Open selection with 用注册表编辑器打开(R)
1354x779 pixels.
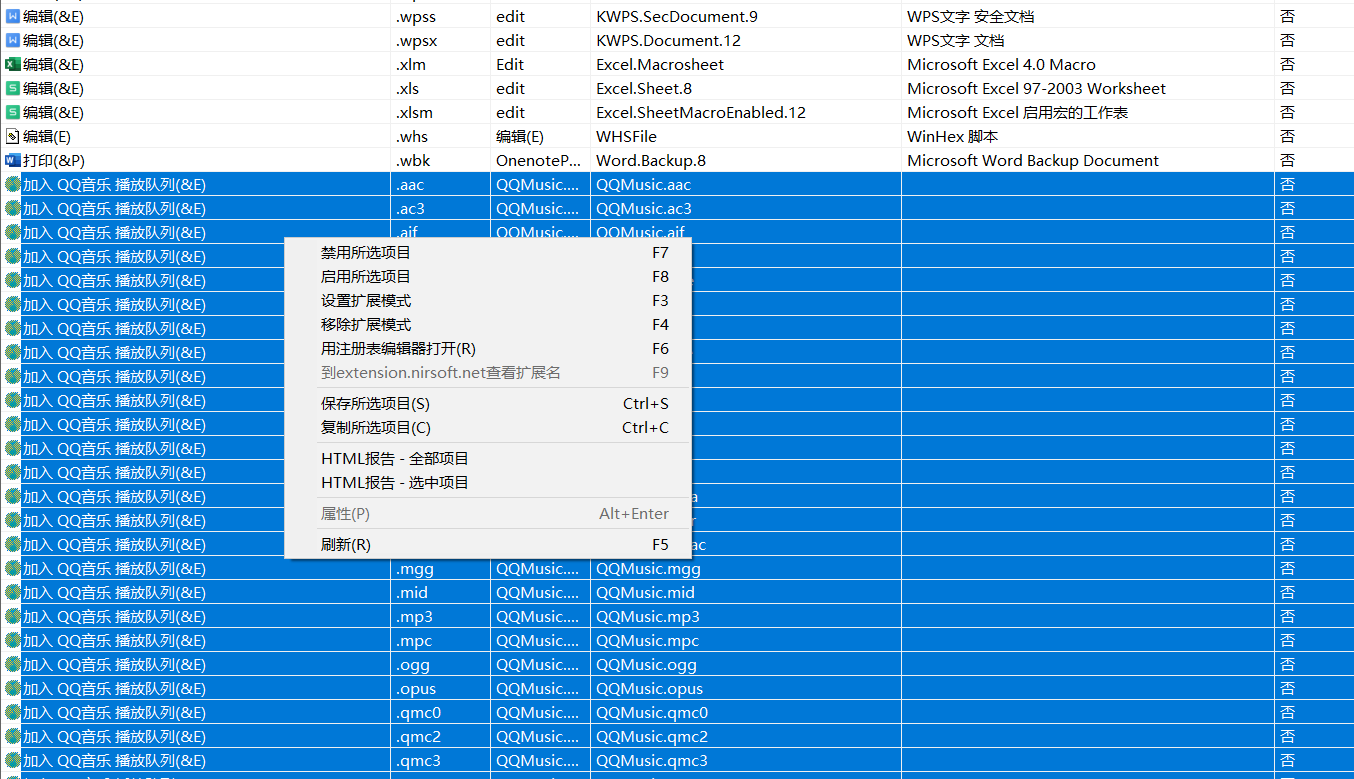(x=398, y=349)
